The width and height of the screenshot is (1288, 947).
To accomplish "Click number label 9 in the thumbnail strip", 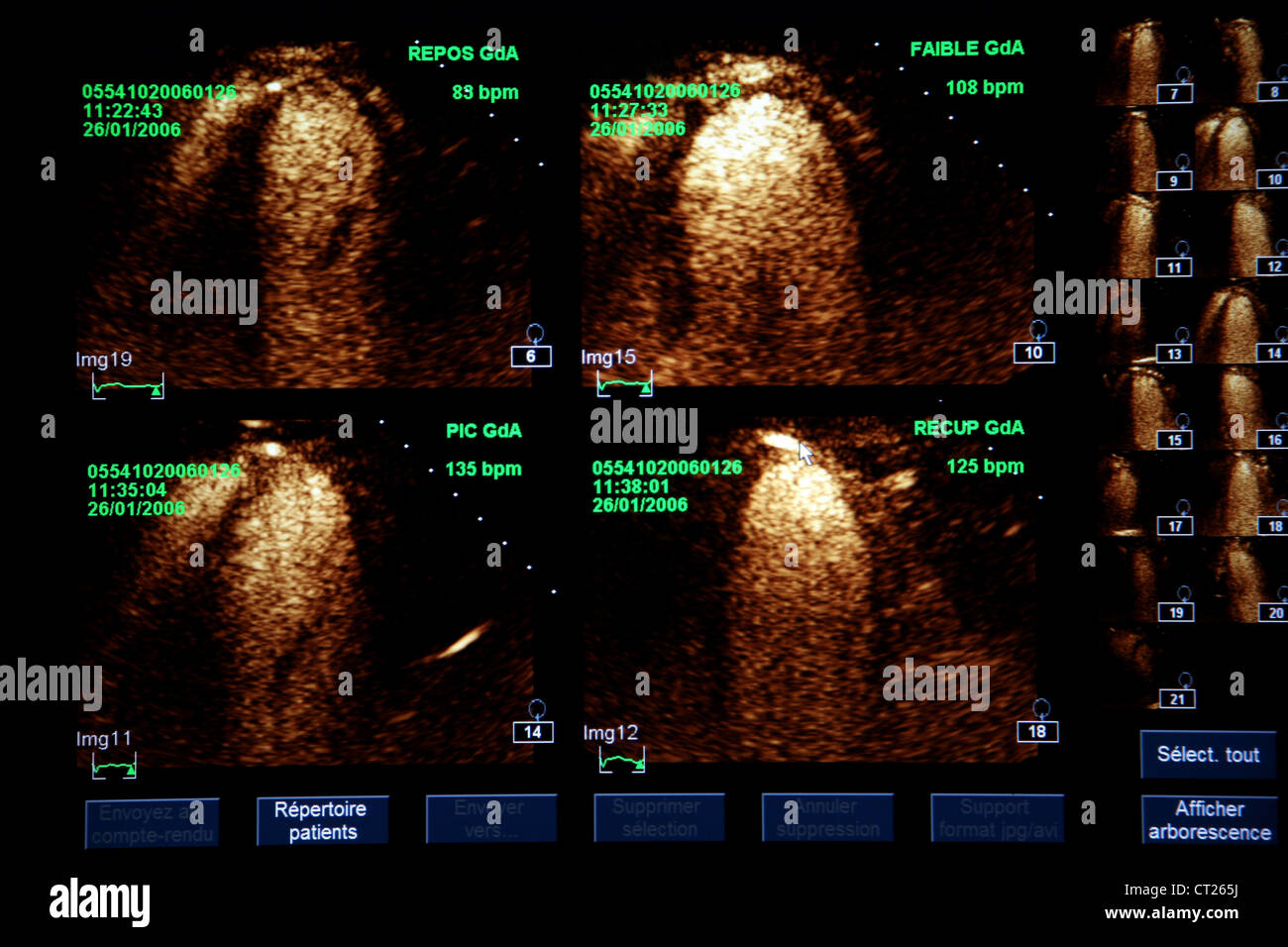I will click(1174, 181).
